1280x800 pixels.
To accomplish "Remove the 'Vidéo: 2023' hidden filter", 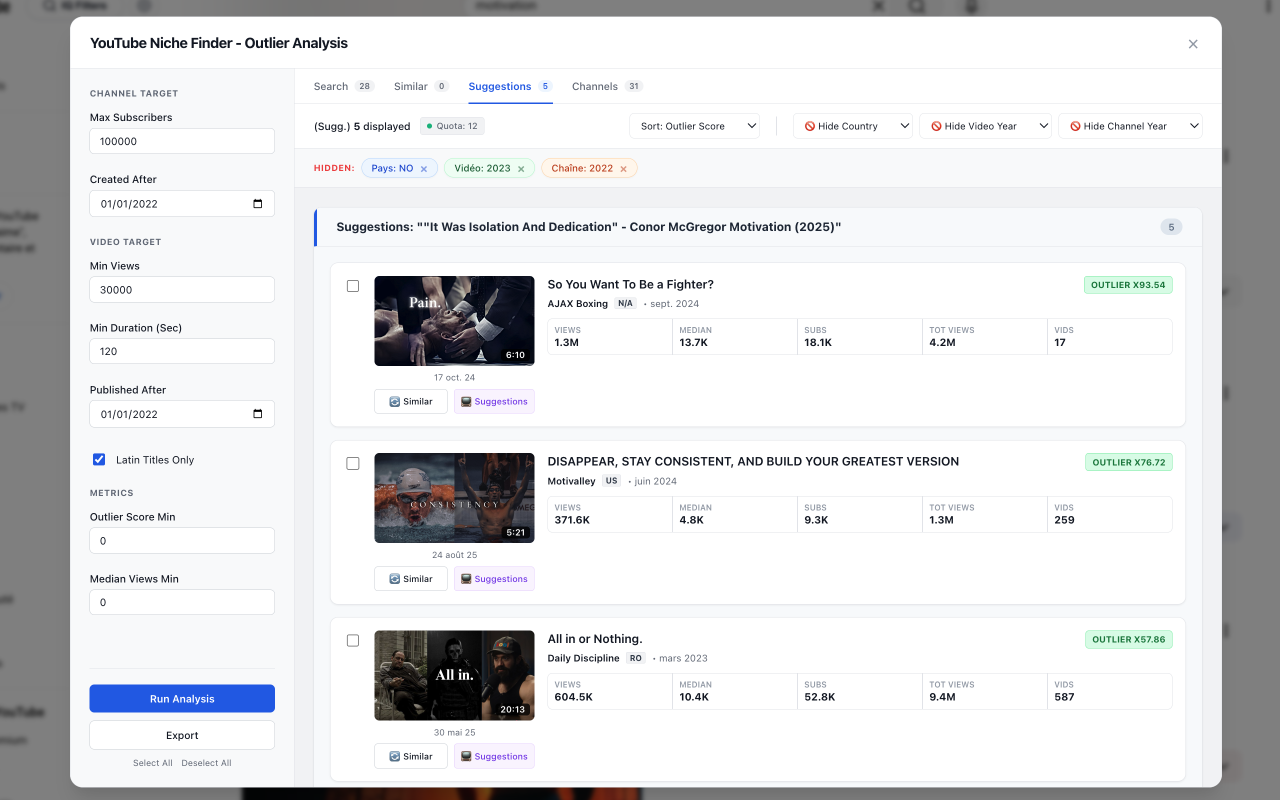I will click(x=520, y=169).
